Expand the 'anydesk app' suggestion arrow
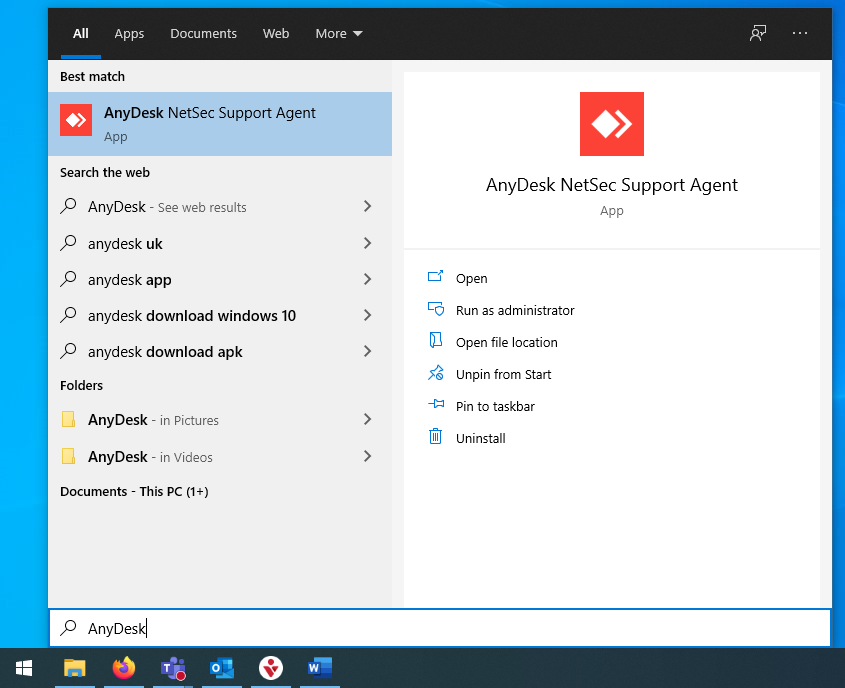Screen dimensions: 845x688 (368, 279)
